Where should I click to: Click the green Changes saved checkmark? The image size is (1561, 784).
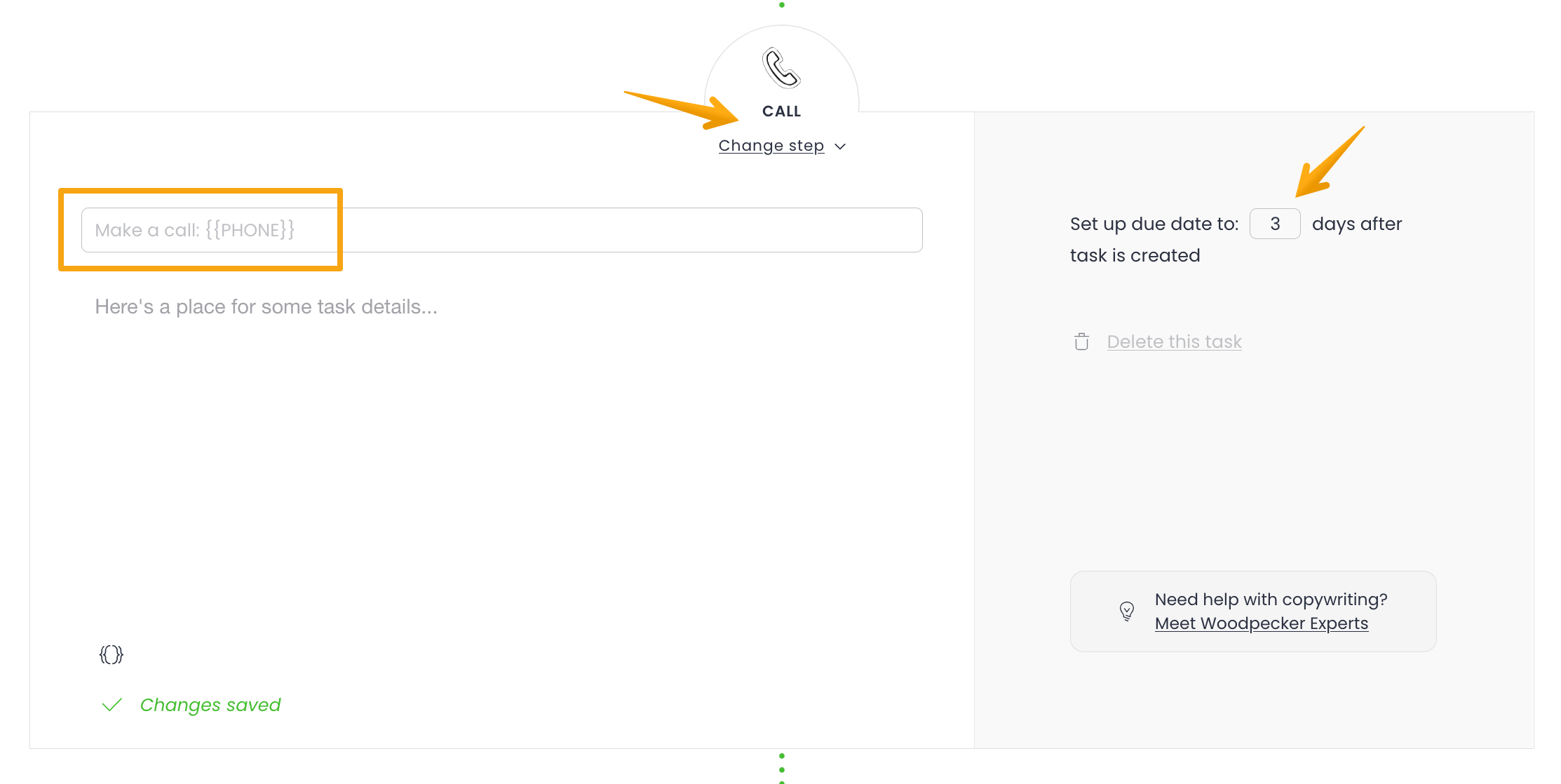point(112,705)
